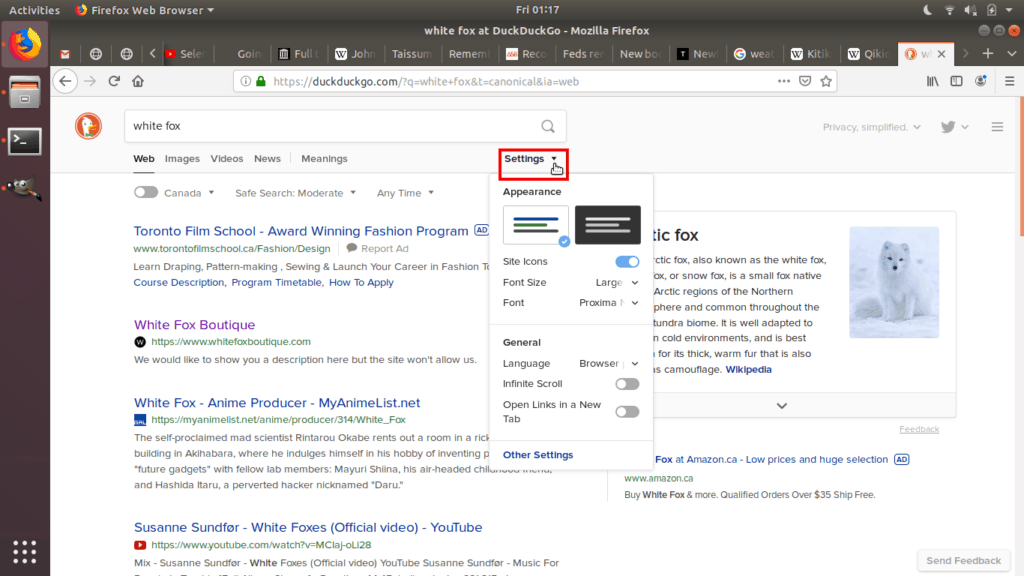The image size is (1024, 576).
Task: Go to the Firefox home page icon
Action: 138,81
